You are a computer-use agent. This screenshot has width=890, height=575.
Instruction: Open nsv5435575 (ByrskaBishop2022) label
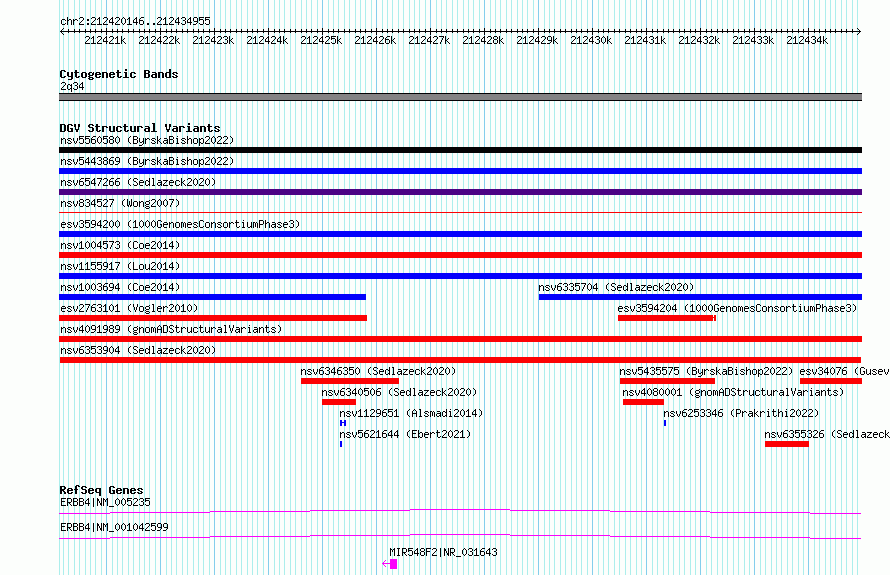706,371
